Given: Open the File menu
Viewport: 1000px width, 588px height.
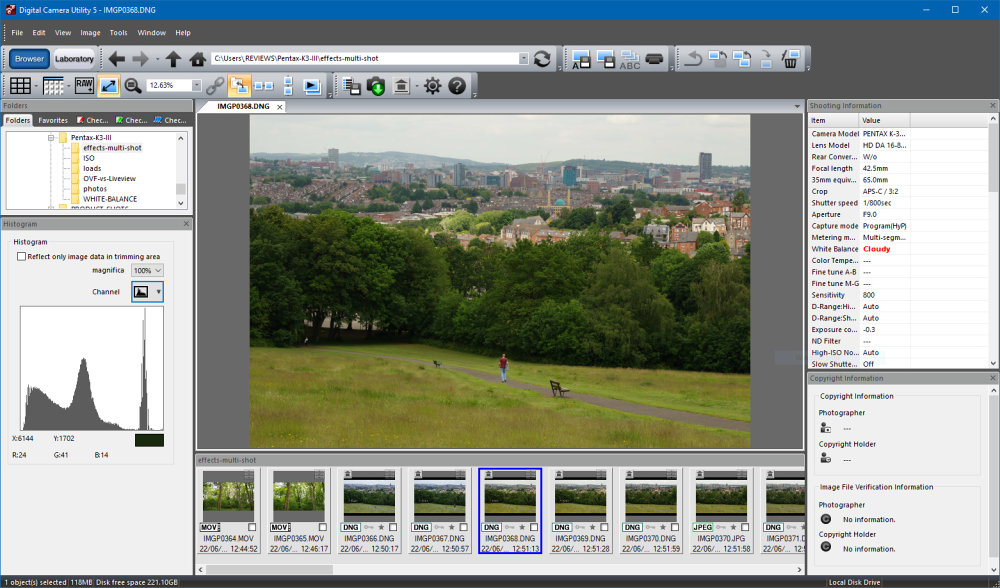Looking at the screenshot, I should click(17, 33).
